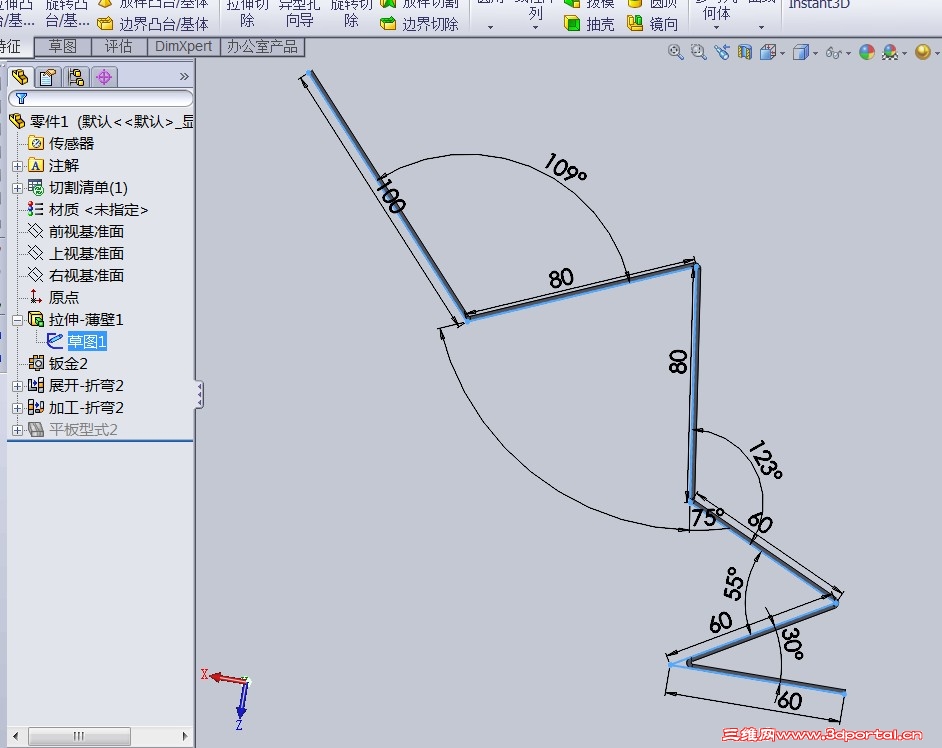Select the 右视基准面 plane
The image size is (942, 748).
pyautogui.click(x=76, y=276)
